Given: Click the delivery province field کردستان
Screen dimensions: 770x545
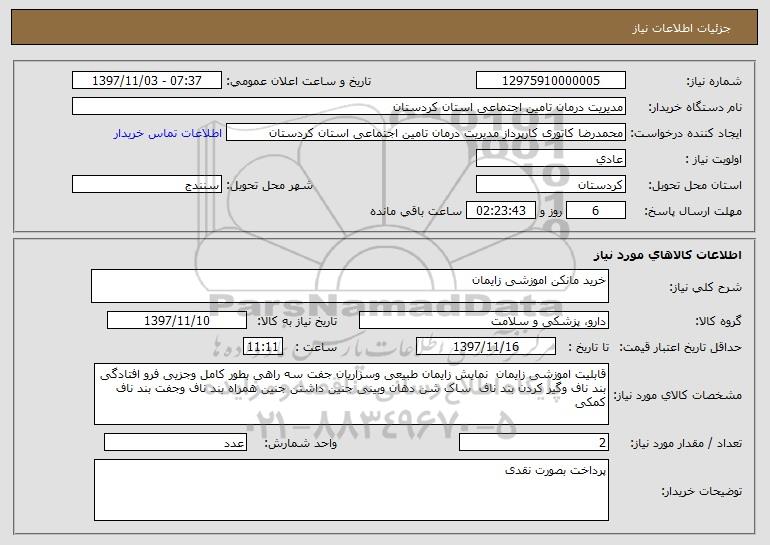Looking at the screenshot, I should point(550,185).
